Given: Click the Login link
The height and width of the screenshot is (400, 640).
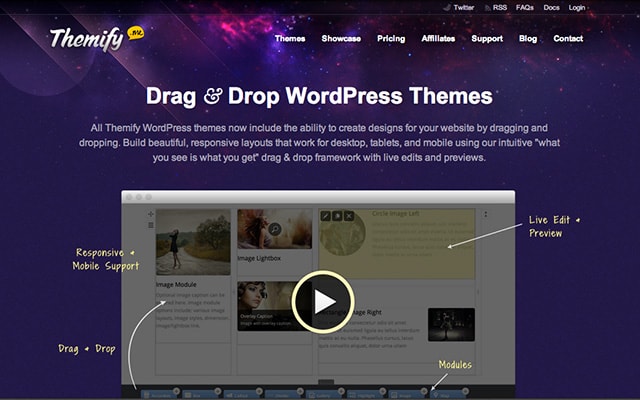Looking at the screenshot, I should coord(577,8).
